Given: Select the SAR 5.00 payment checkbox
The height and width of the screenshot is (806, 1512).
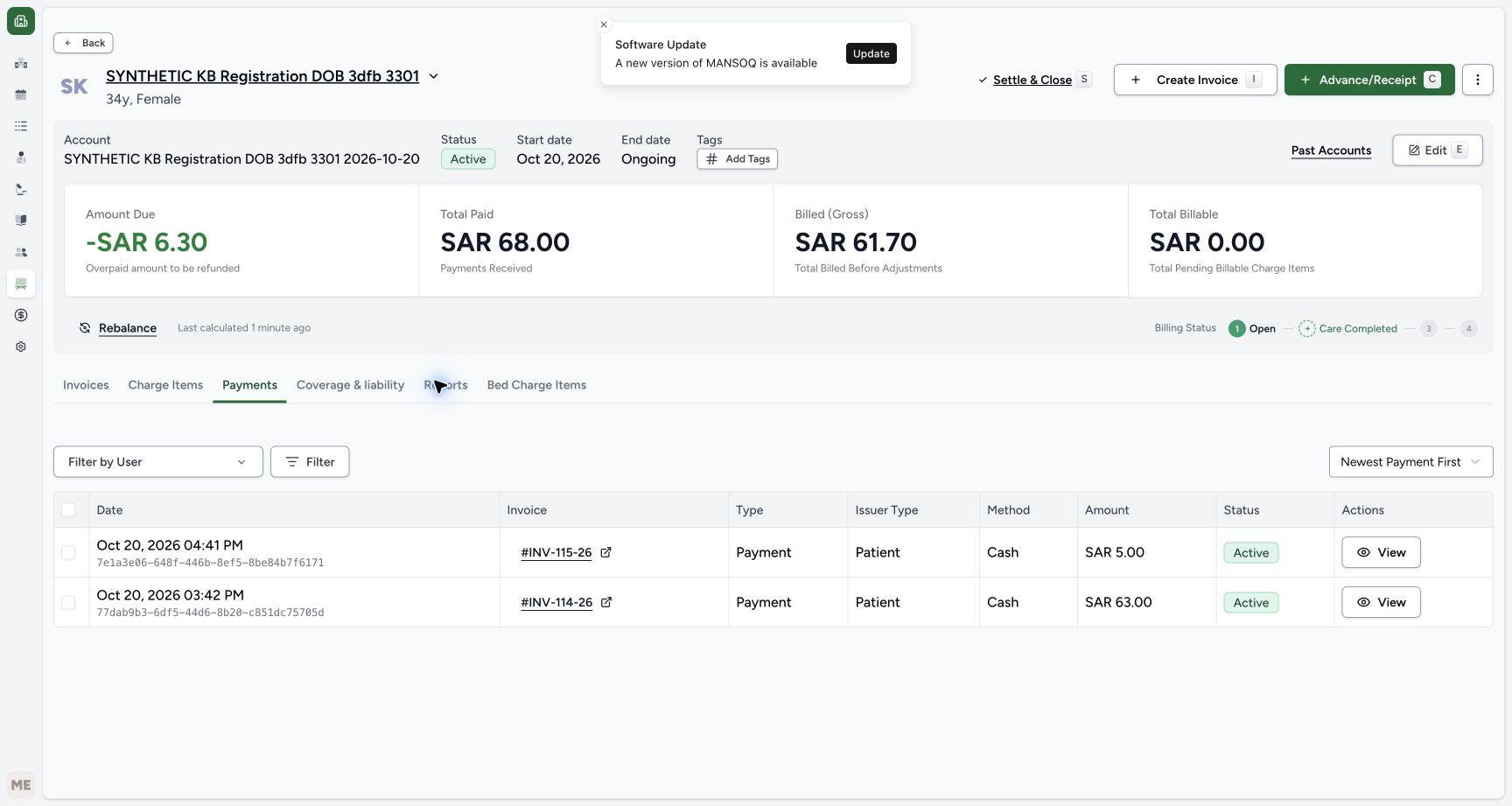Looking at the screenshot, I should (68, 553).
